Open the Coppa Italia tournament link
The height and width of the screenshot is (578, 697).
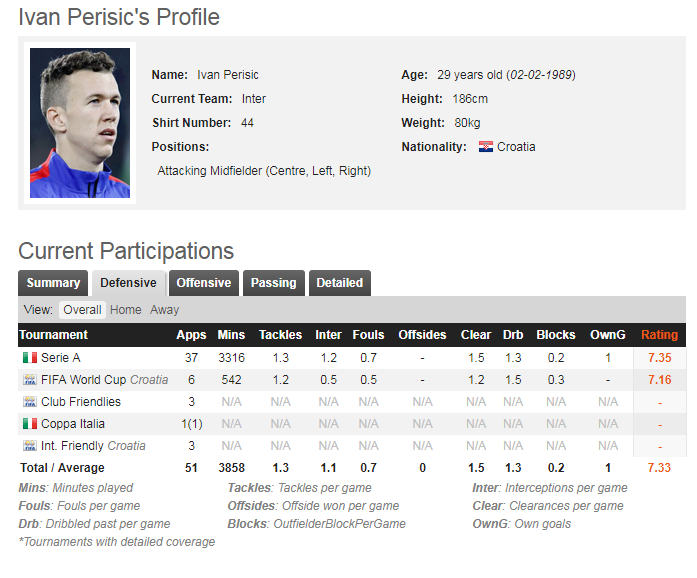[x=73, y=424]
